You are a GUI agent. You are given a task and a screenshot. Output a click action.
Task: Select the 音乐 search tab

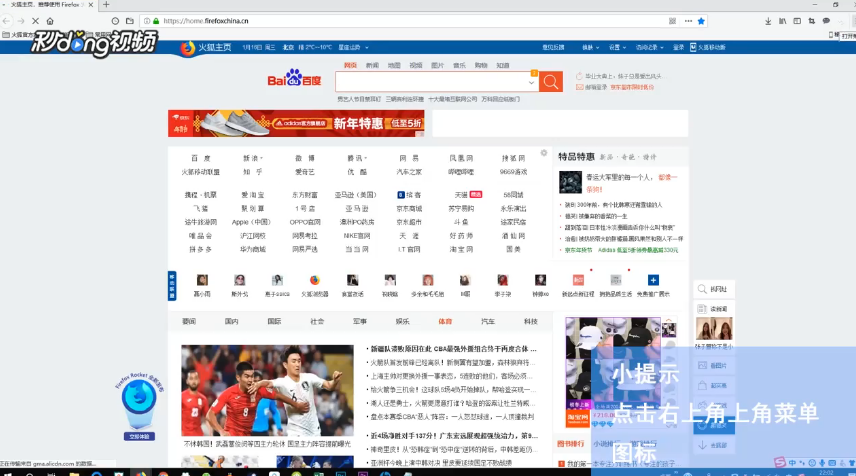pyautogui.click(x=460, y=66)
